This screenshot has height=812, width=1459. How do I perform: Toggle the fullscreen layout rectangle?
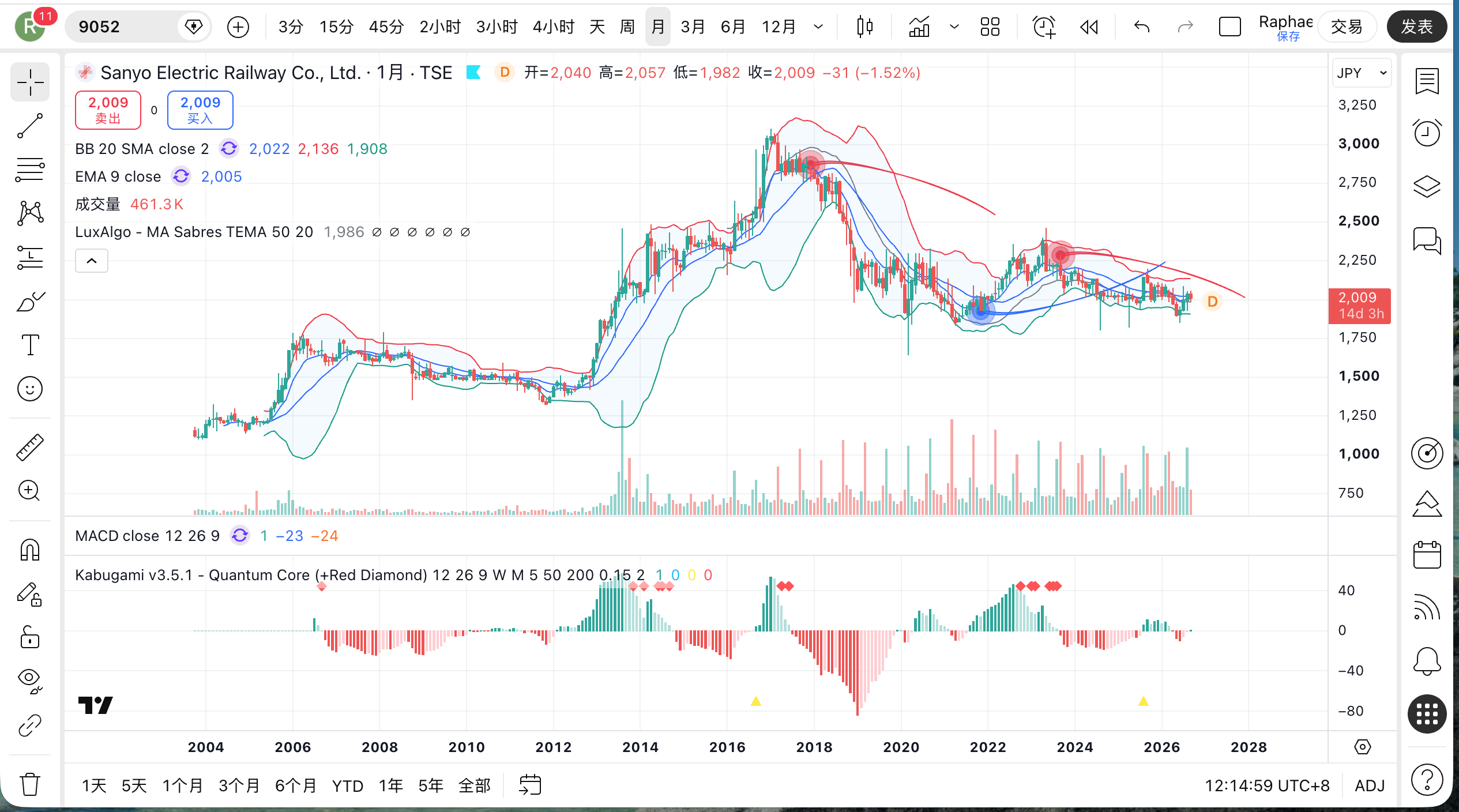click(x=1230, y=27)
